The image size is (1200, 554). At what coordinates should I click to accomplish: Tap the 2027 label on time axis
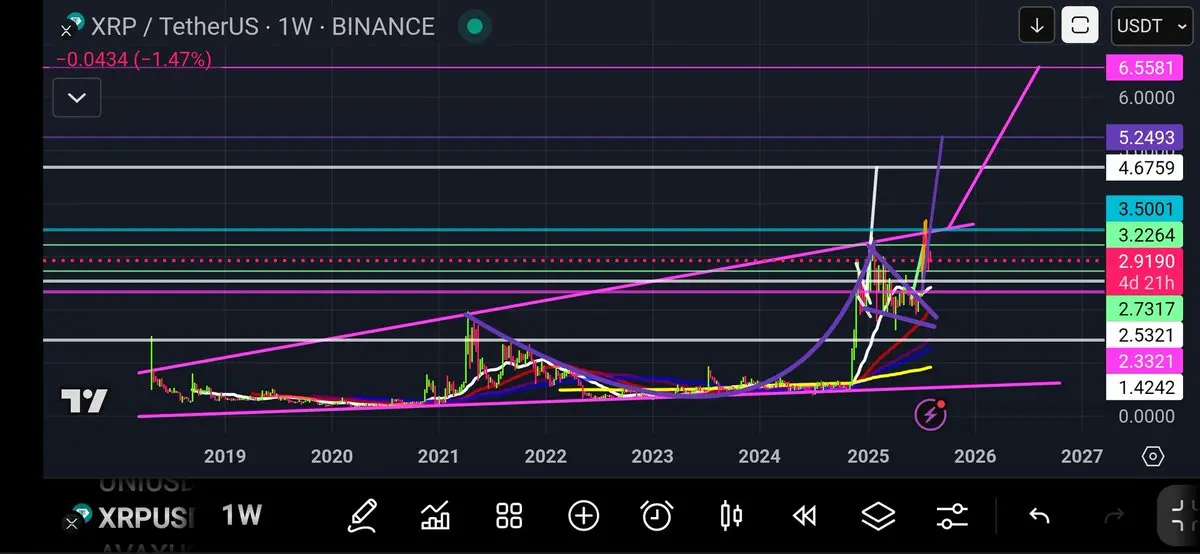tap(1082, 457)
